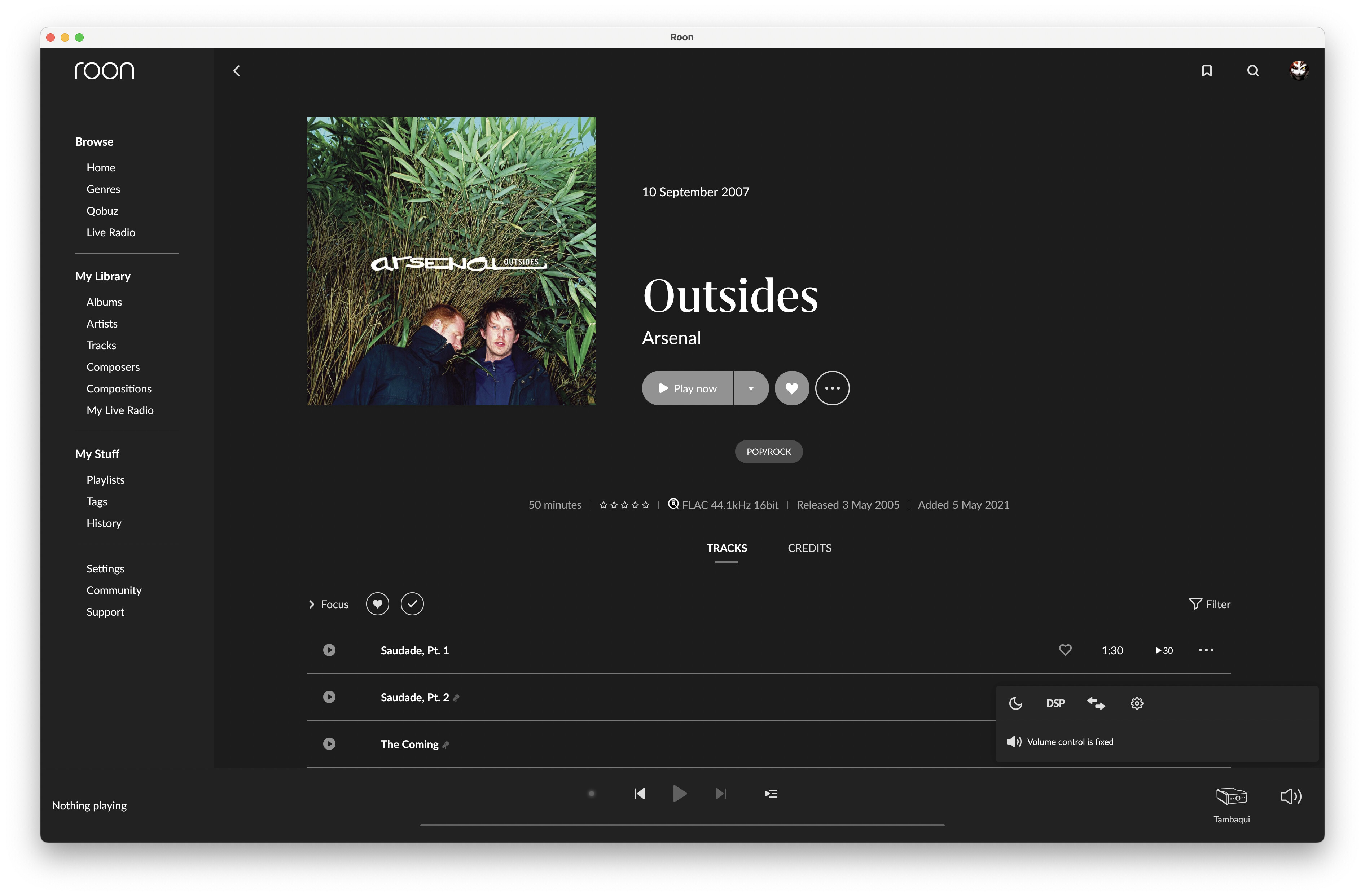Screen dimensions: 1365x896
Task: Open My Live Radio in sidebar
Action: point(120,410)
